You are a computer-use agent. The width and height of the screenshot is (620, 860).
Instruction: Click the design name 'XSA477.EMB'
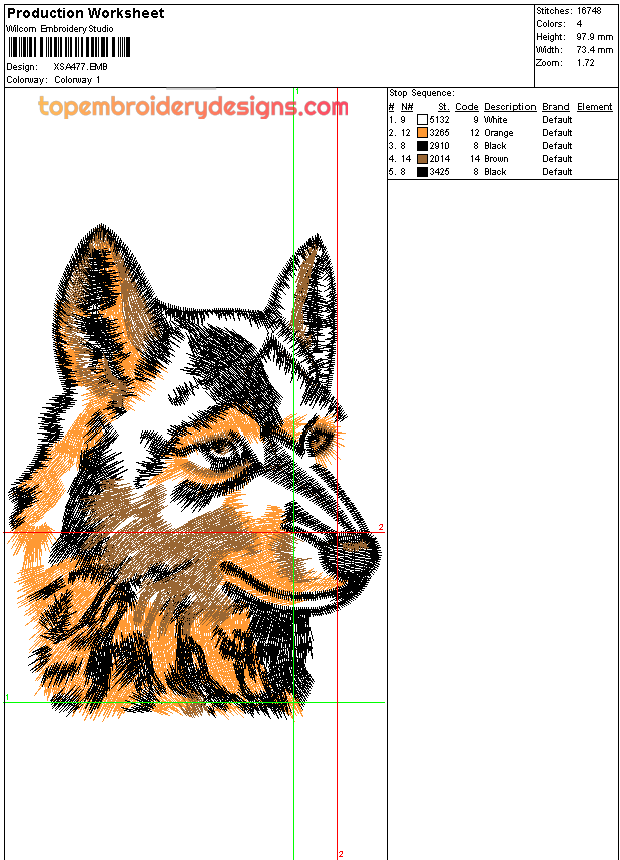pyautogui.click(x=80, y=67)
